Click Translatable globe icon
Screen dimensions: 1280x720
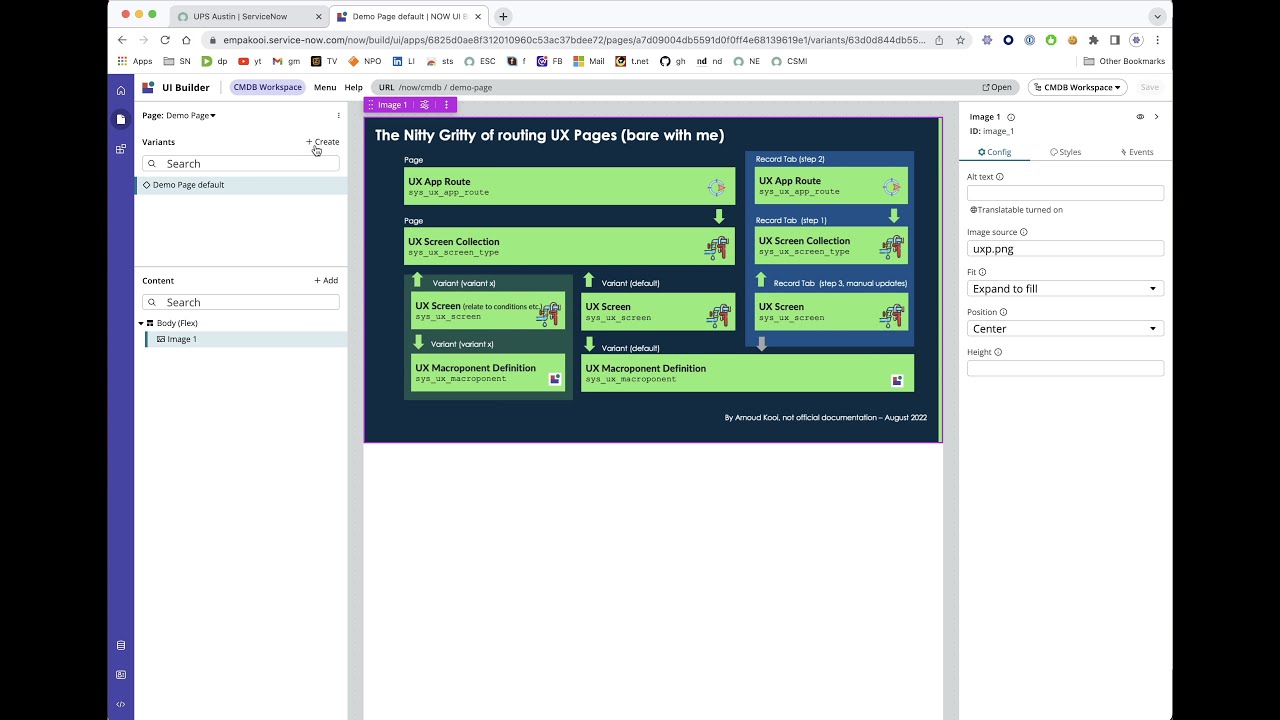(x=973, y=210)
